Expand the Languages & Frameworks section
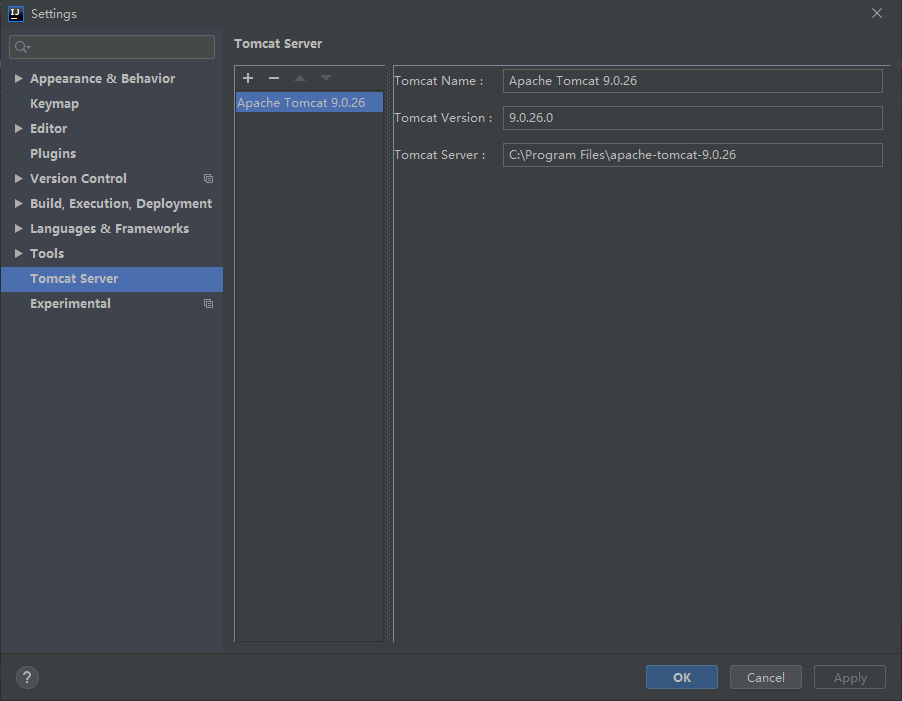This screenshot has width=902, height=701. click(x=18, y=228)
